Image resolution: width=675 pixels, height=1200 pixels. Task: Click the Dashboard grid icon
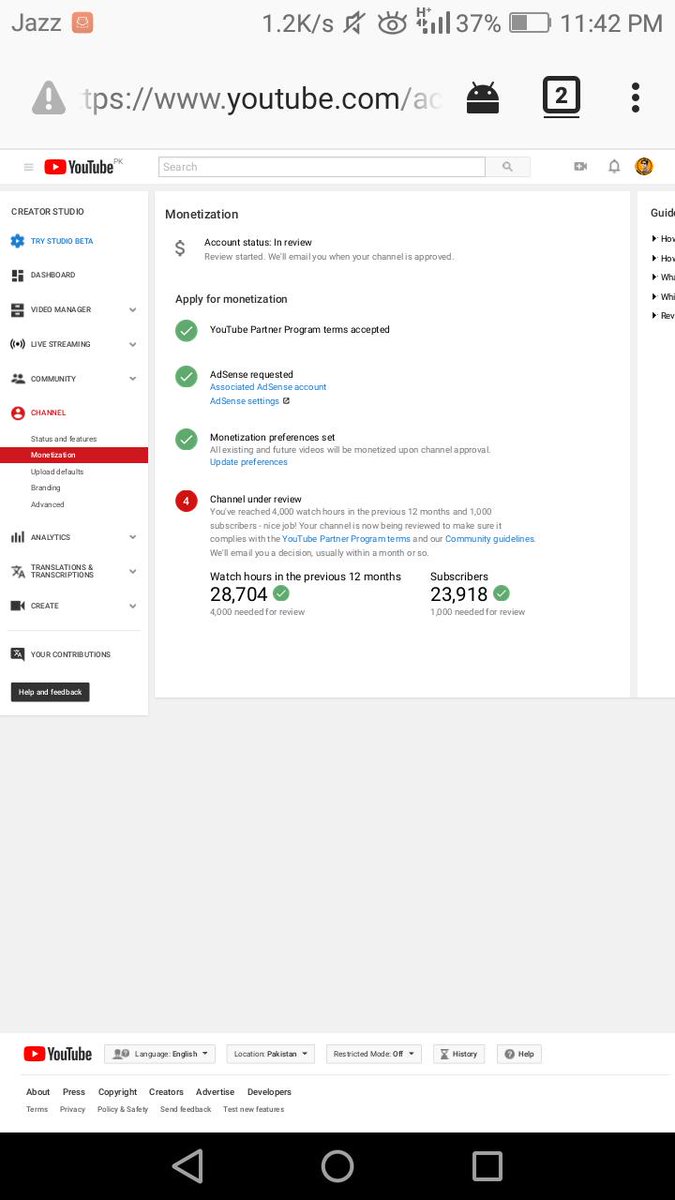[17, 275]
